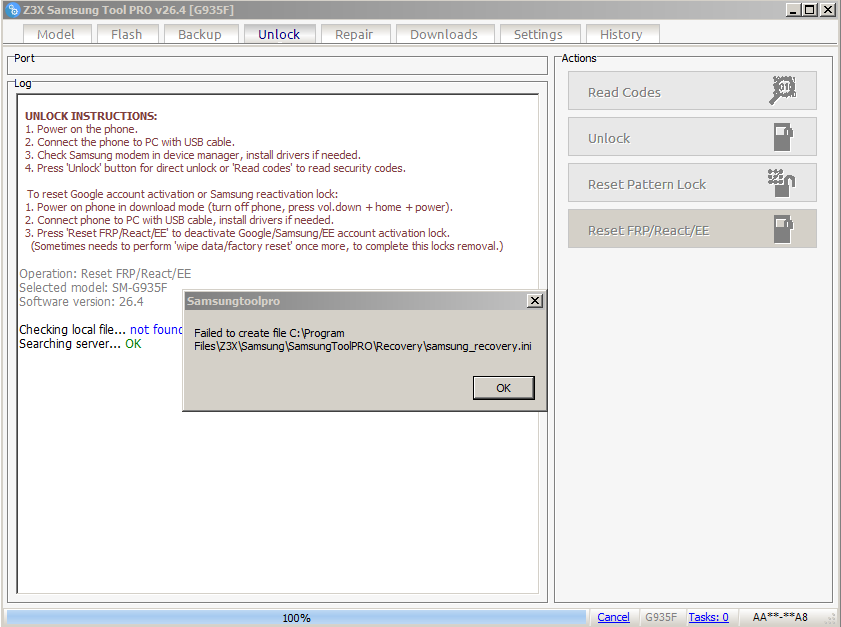Click the Reset FRP/React/EE phone icon
Image resolution: width=841 pixels, height=627 pixels.
tap(783, 229)
